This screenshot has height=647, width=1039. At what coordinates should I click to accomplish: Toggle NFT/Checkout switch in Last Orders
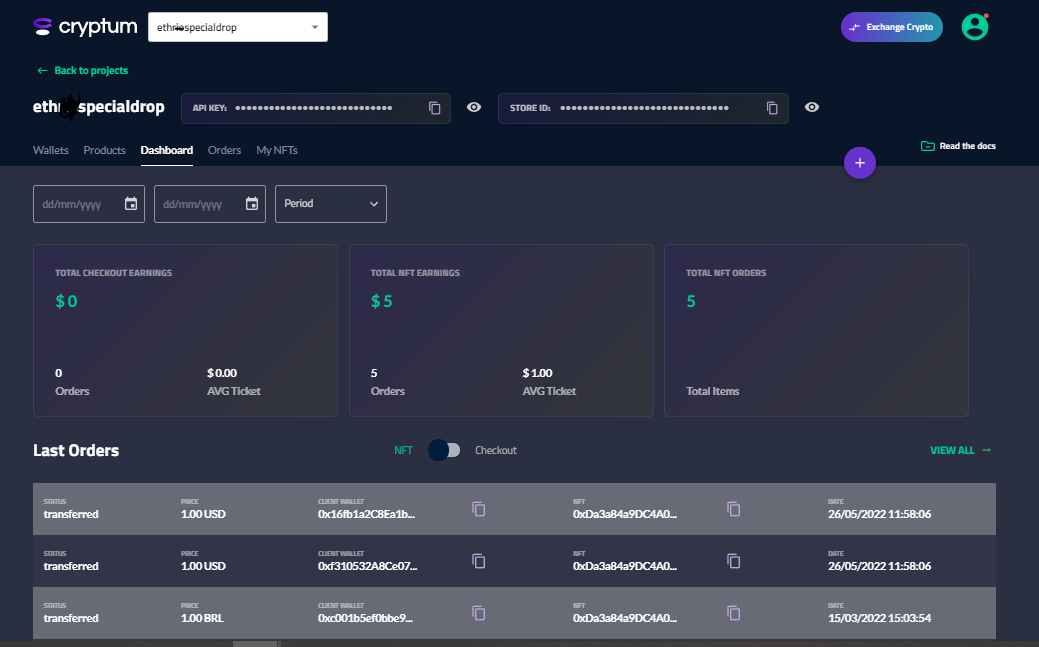pyautogui.click(x=444, y=450)
